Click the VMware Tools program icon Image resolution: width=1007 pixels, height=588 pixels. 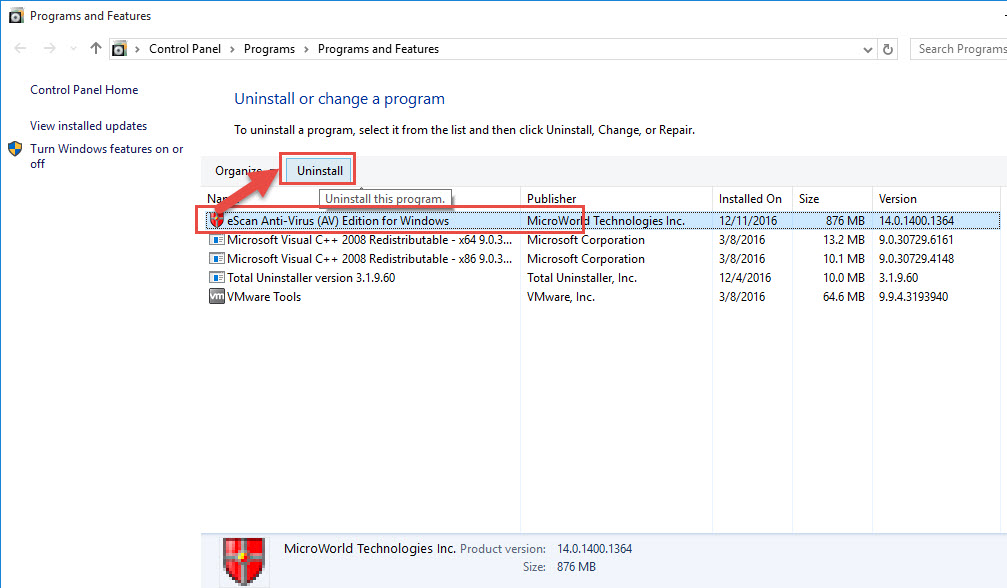pyautogui.click(x=216, y=297)
